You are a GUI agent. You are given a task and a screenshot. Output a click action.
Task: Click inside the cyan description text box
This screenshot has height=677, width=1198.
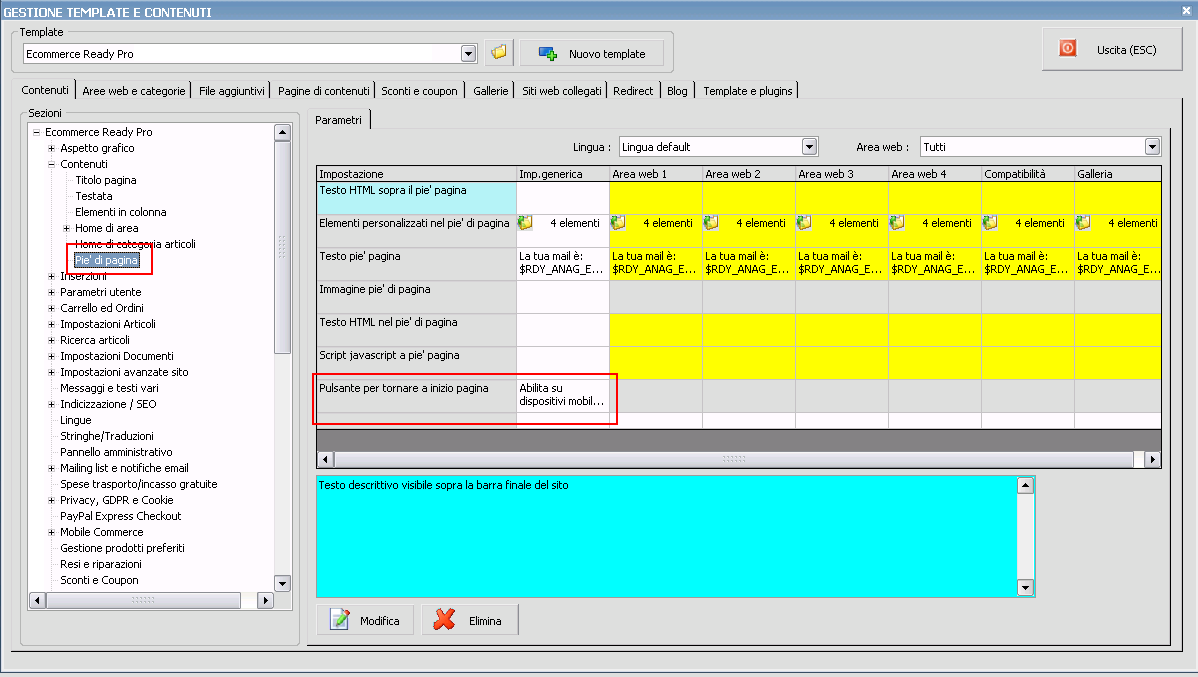[x=667, y=536]
